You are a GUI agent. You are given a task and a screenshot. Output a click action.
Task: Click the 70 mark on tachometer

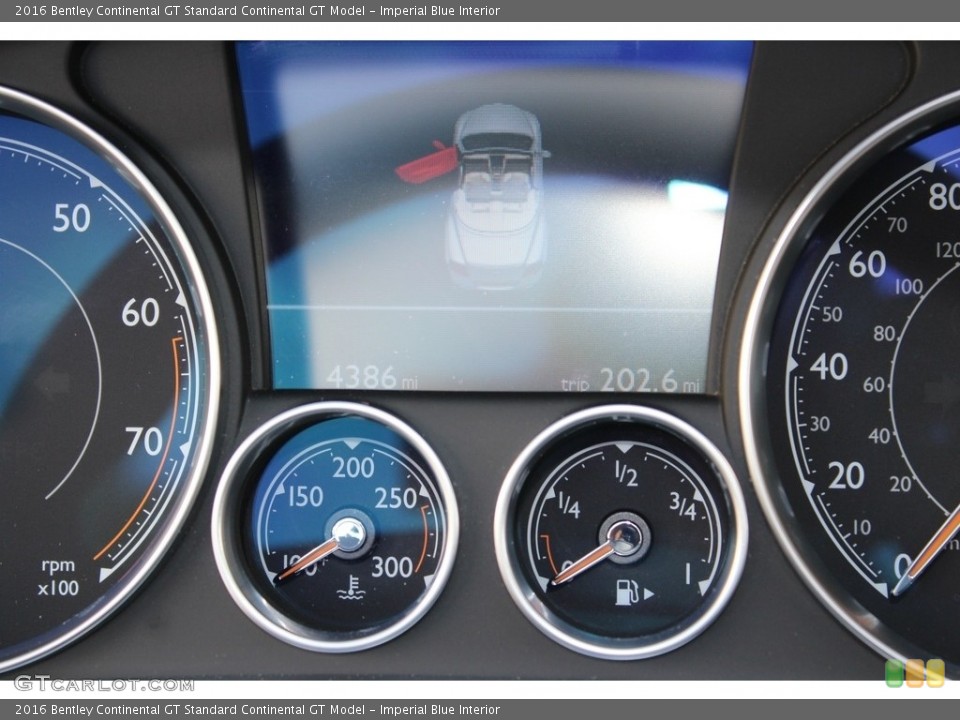(x=144, y=441)
